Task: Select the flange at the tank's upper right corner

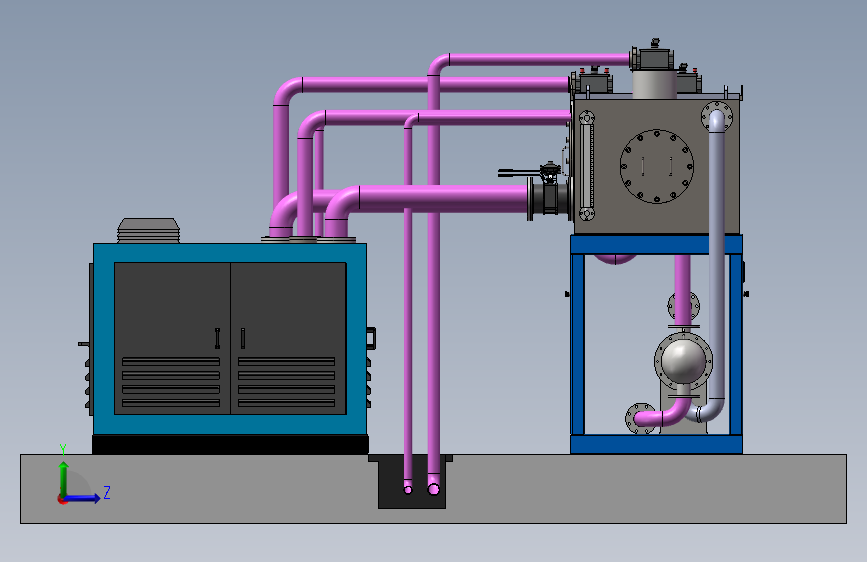Action: [x=717, y=116]
